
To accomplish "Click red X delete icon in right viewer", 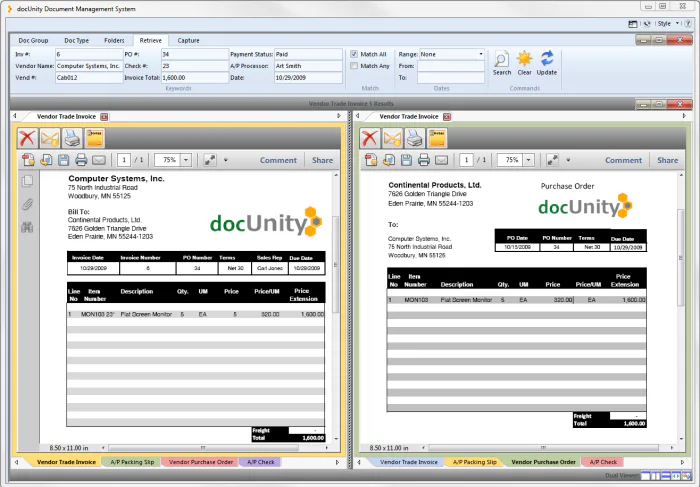I will (370, 138).
